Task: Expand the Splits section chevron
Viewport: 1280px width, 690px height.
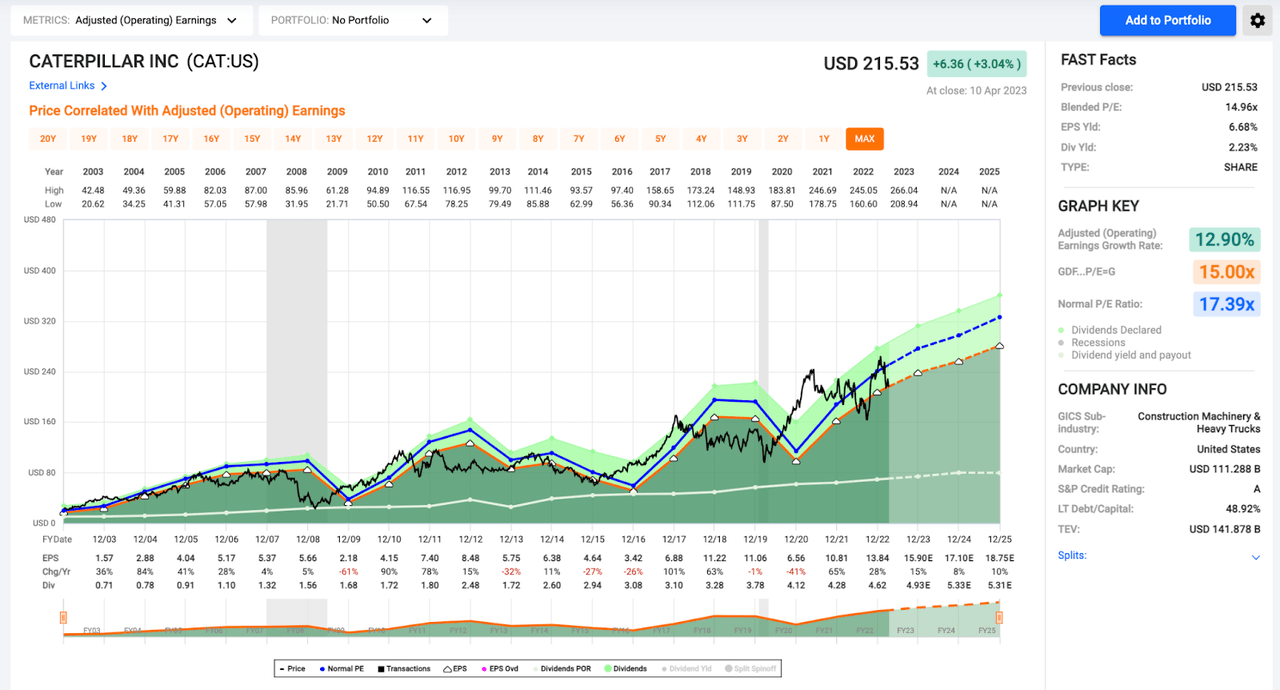Action: [x=1256, y=558]
